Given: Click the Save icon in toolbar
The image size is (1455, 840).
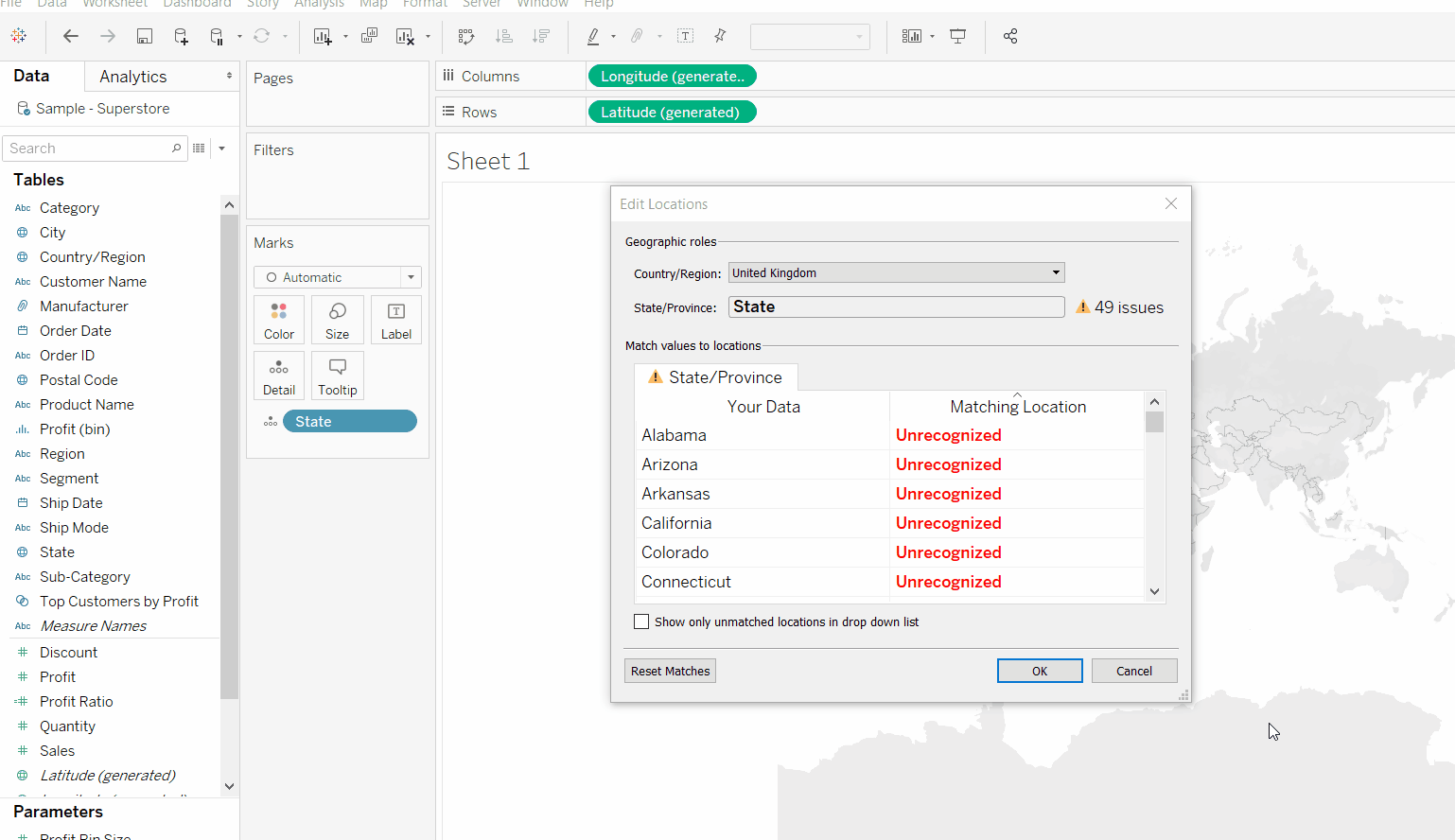Looking at the screenshot, I should pyautogui.click(x=145, y=36).
